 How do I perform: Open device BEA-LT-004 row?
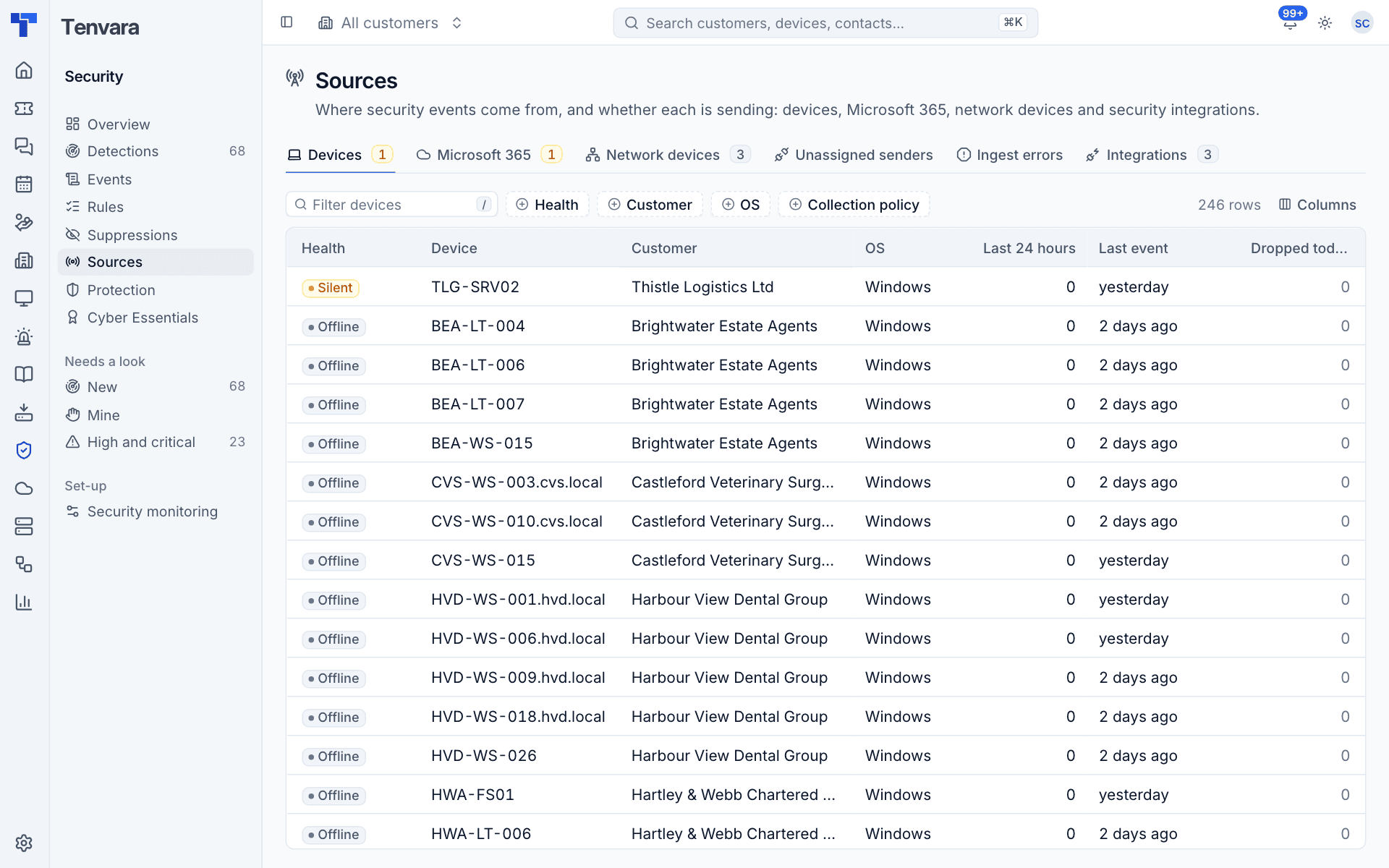point(825,326)
